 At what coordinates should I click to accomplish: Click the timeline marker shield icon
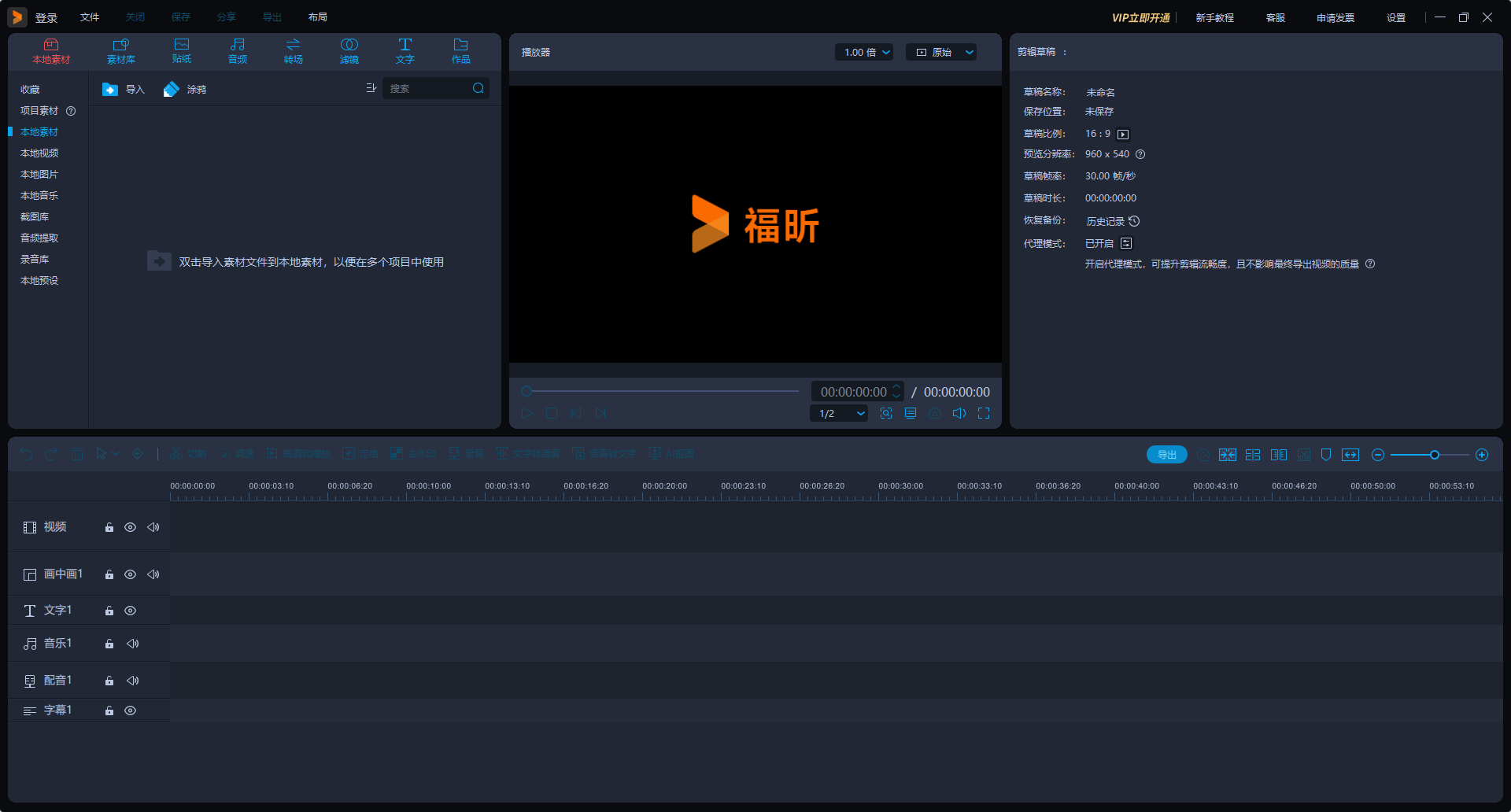point(1326,455)
